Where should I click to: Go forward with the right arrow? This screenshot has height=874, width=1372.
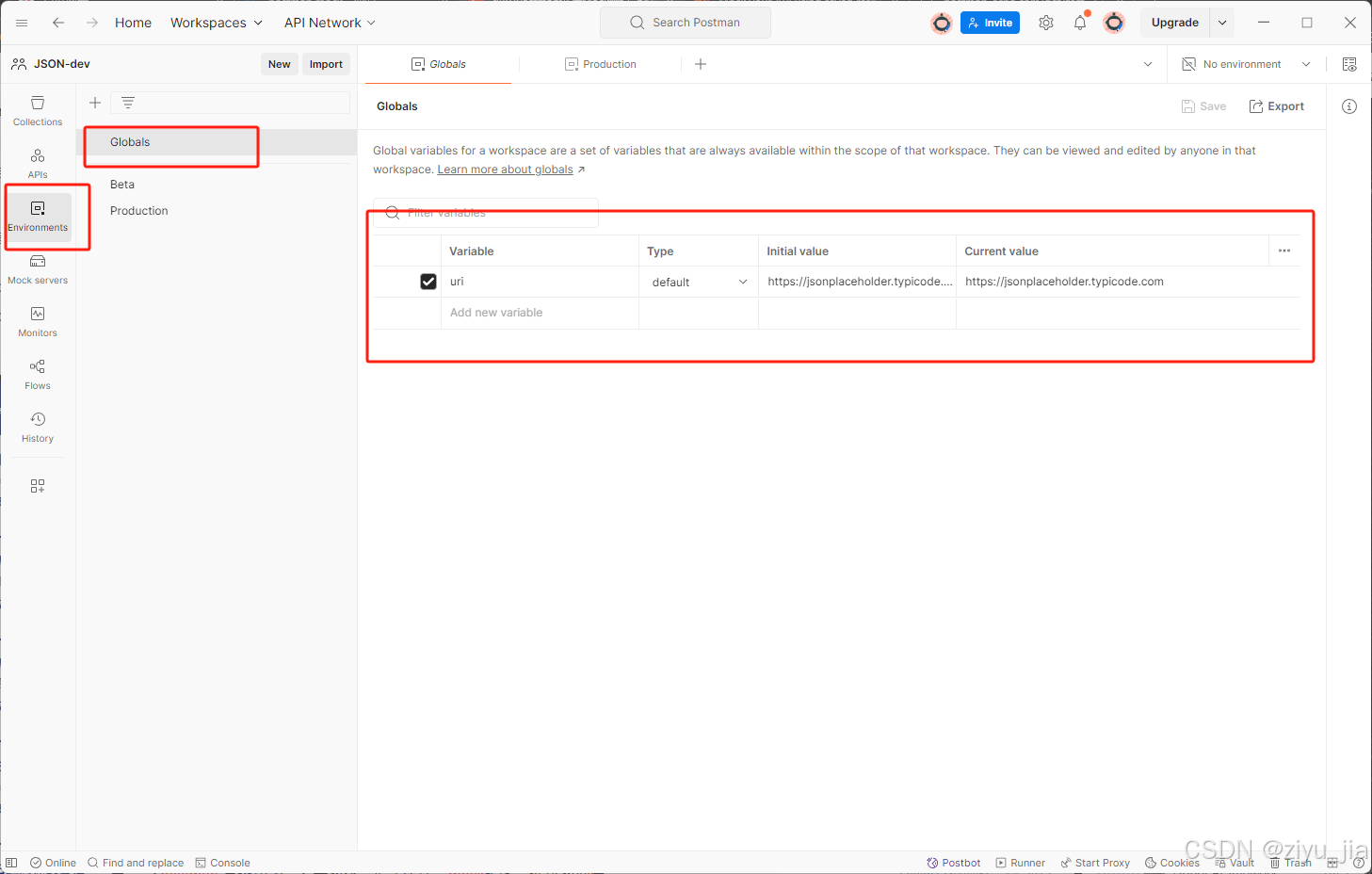[x=92, y=23]
